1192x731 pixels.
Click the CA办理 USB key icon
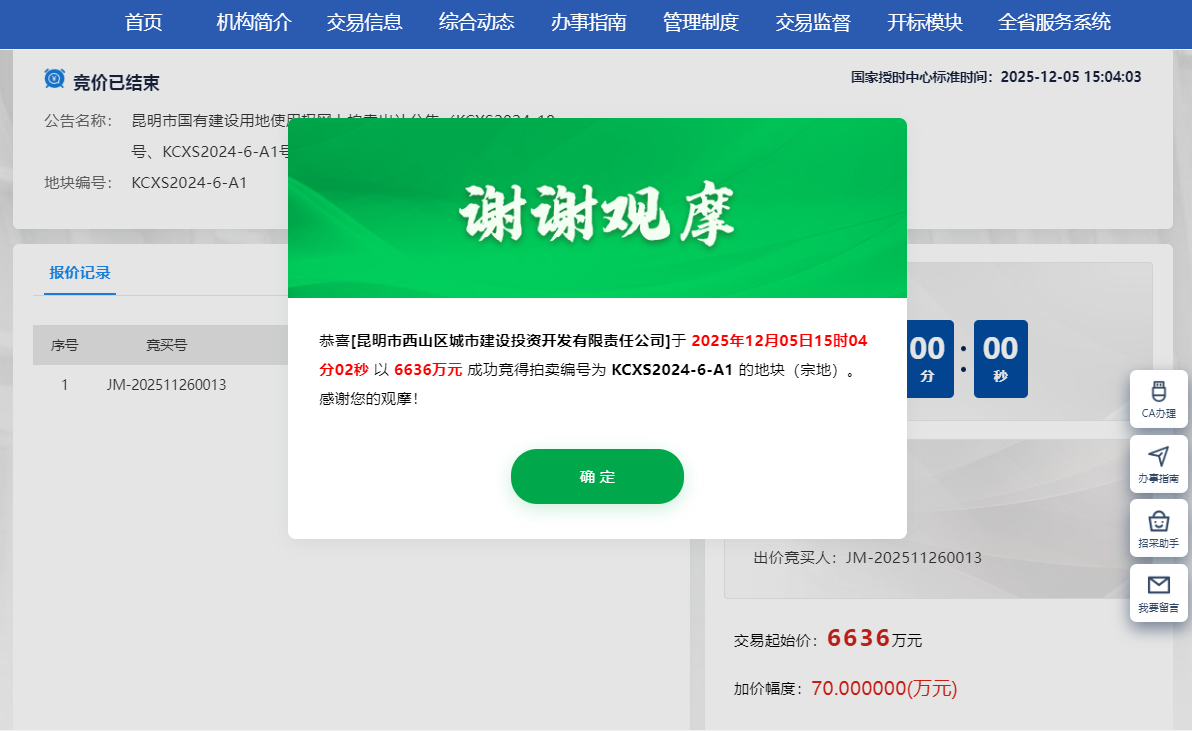coord(1159,392)
